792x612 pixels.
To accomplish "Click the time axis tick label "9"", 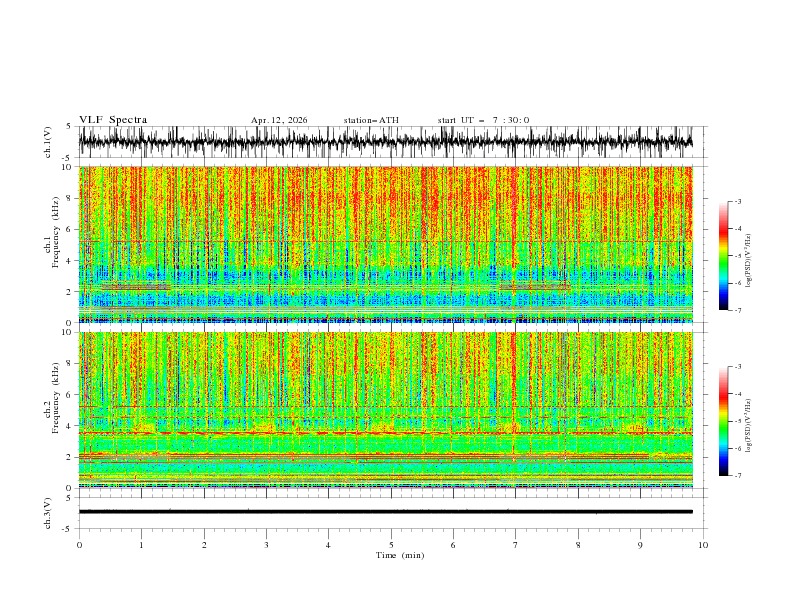I will pyautogui.click(x=640, y=545).
